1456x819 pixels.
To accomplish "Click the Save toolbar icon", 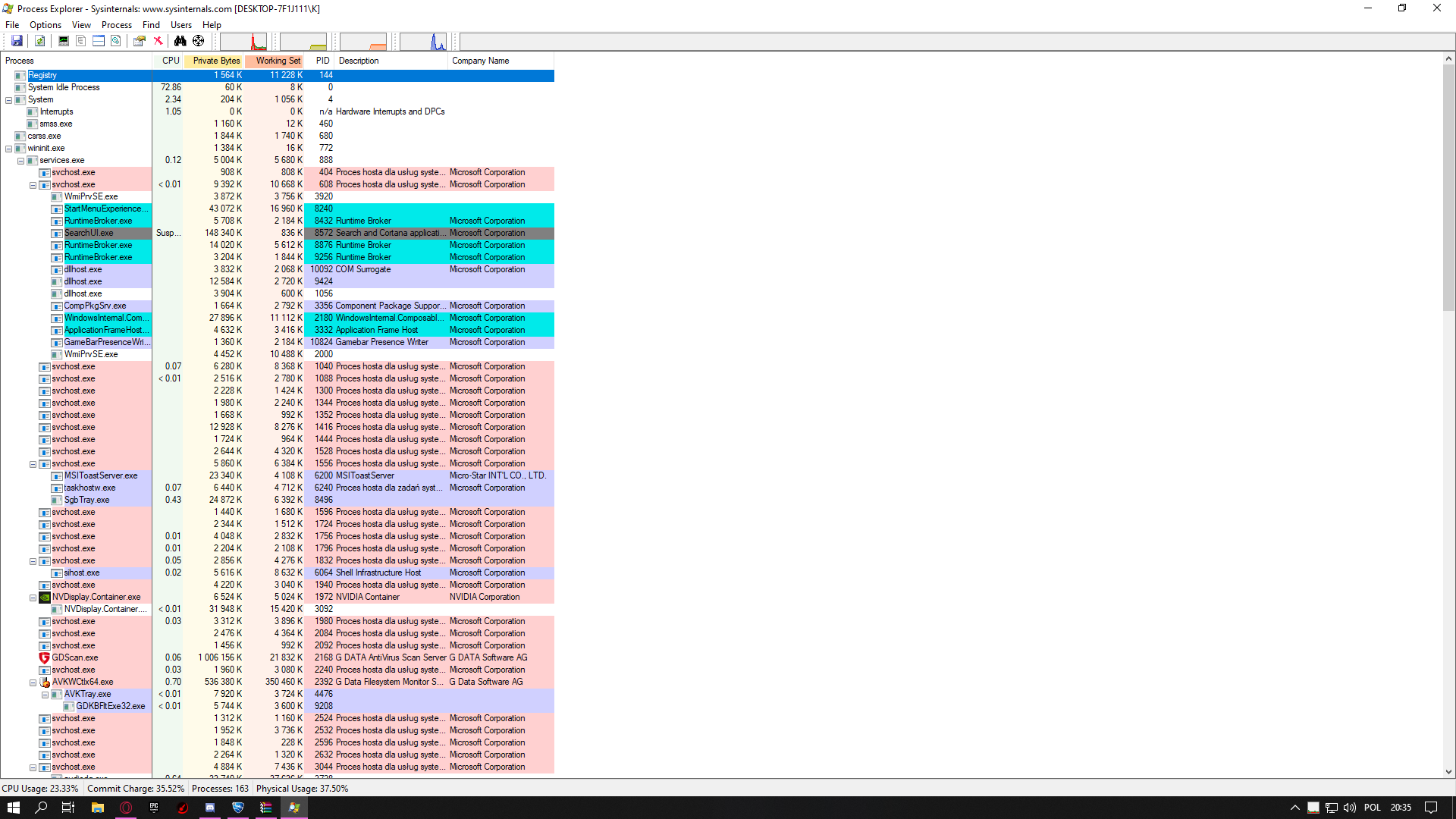I will (x=17, y=41).
